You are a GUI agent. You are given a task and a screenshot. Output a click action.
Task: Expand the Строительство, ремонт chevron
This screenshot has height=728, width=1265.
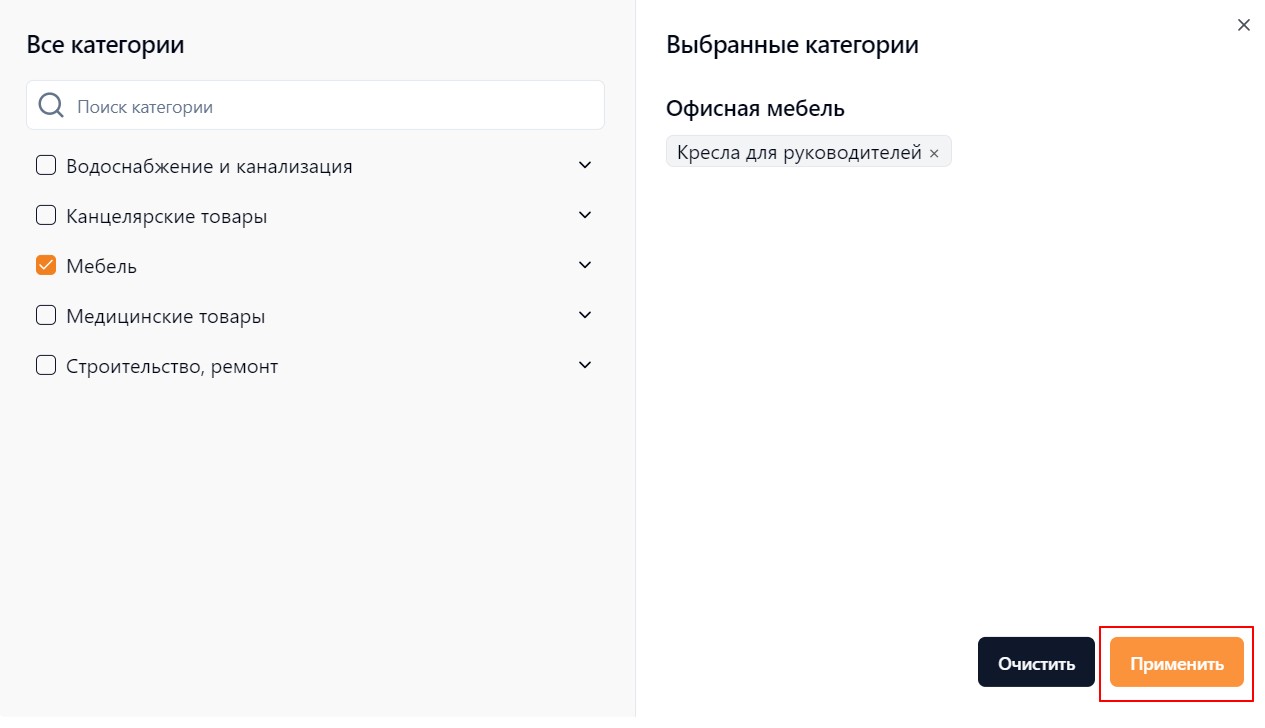[x=586, y=365]
